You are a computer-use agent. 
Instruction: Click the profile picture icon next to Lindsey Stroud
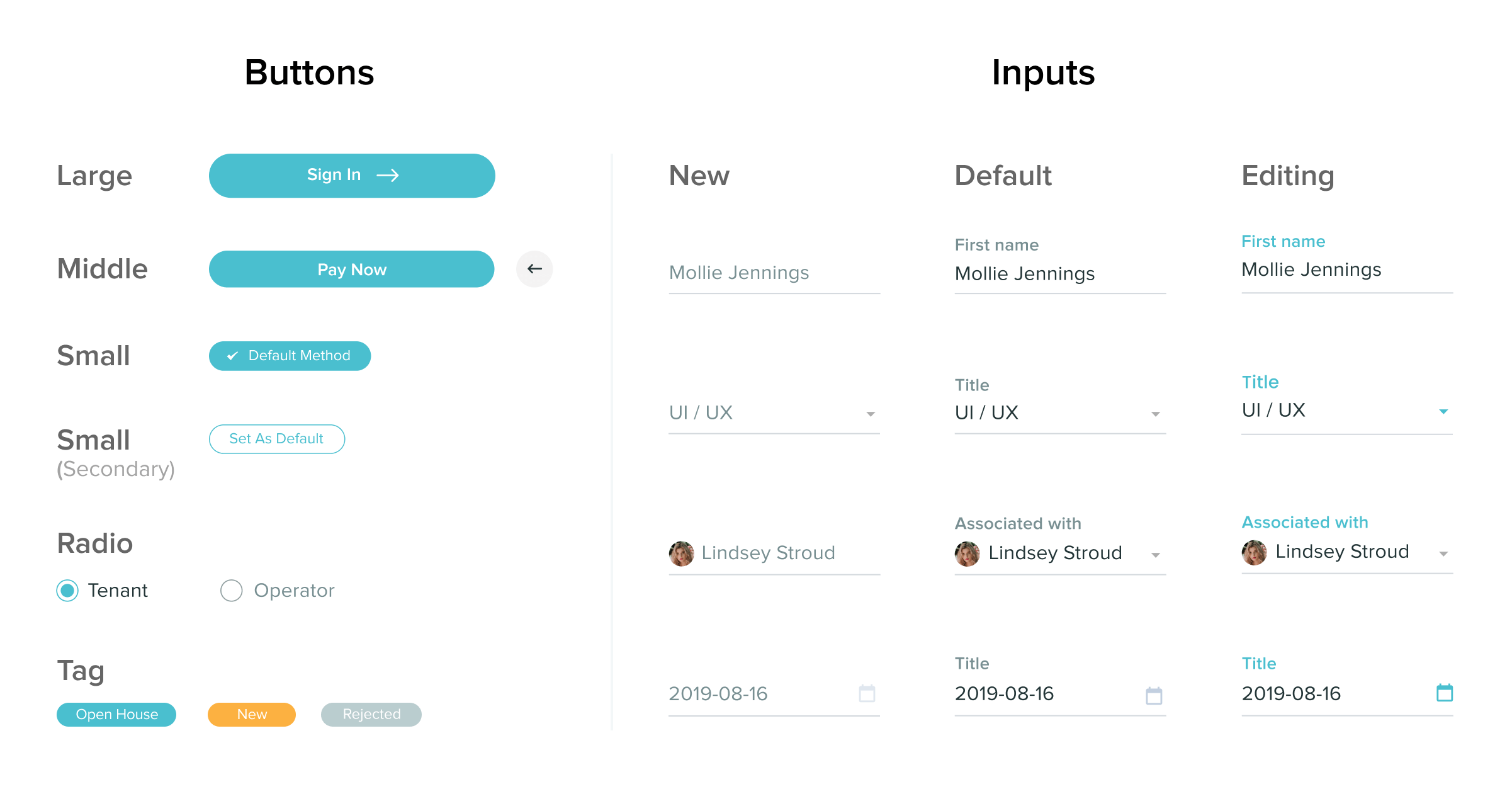point(679,553)
